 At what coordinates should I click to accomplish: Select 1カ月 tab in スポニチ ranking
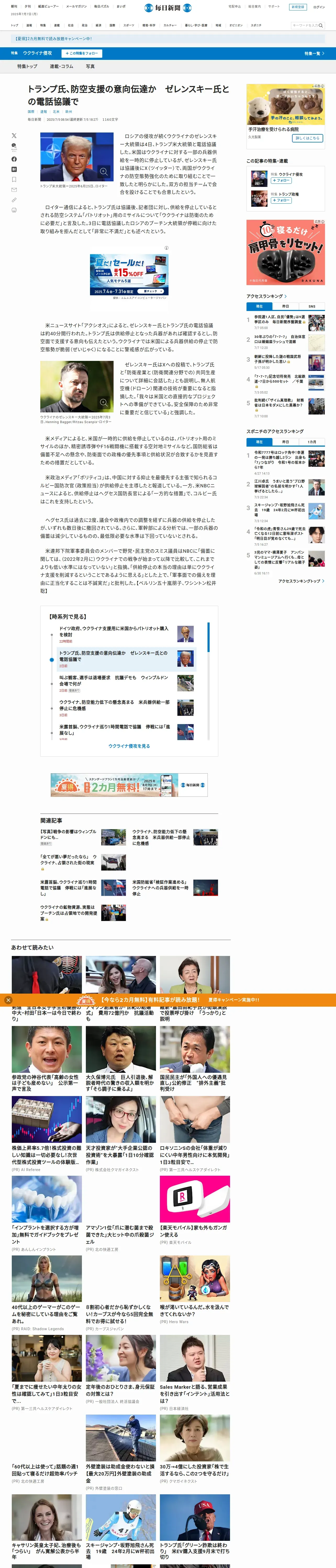point(312,441)
